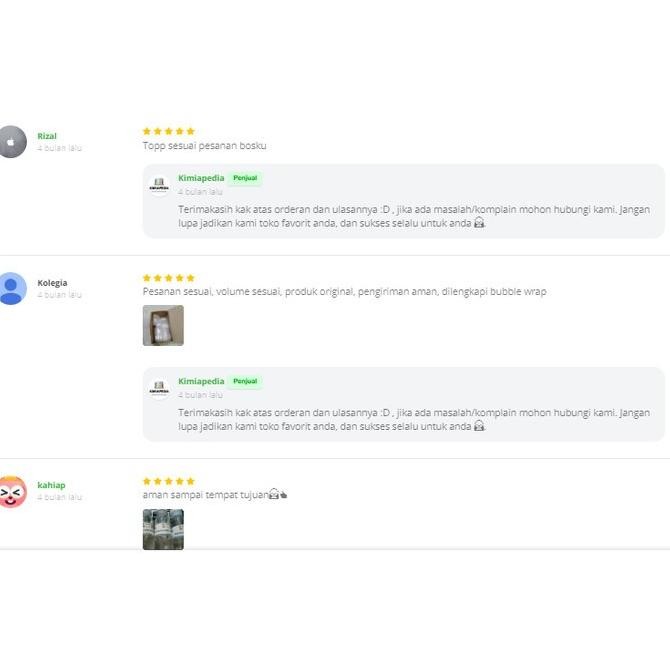Click the Penjual badge in second reply
670x670 pixels.
point(245,381)
